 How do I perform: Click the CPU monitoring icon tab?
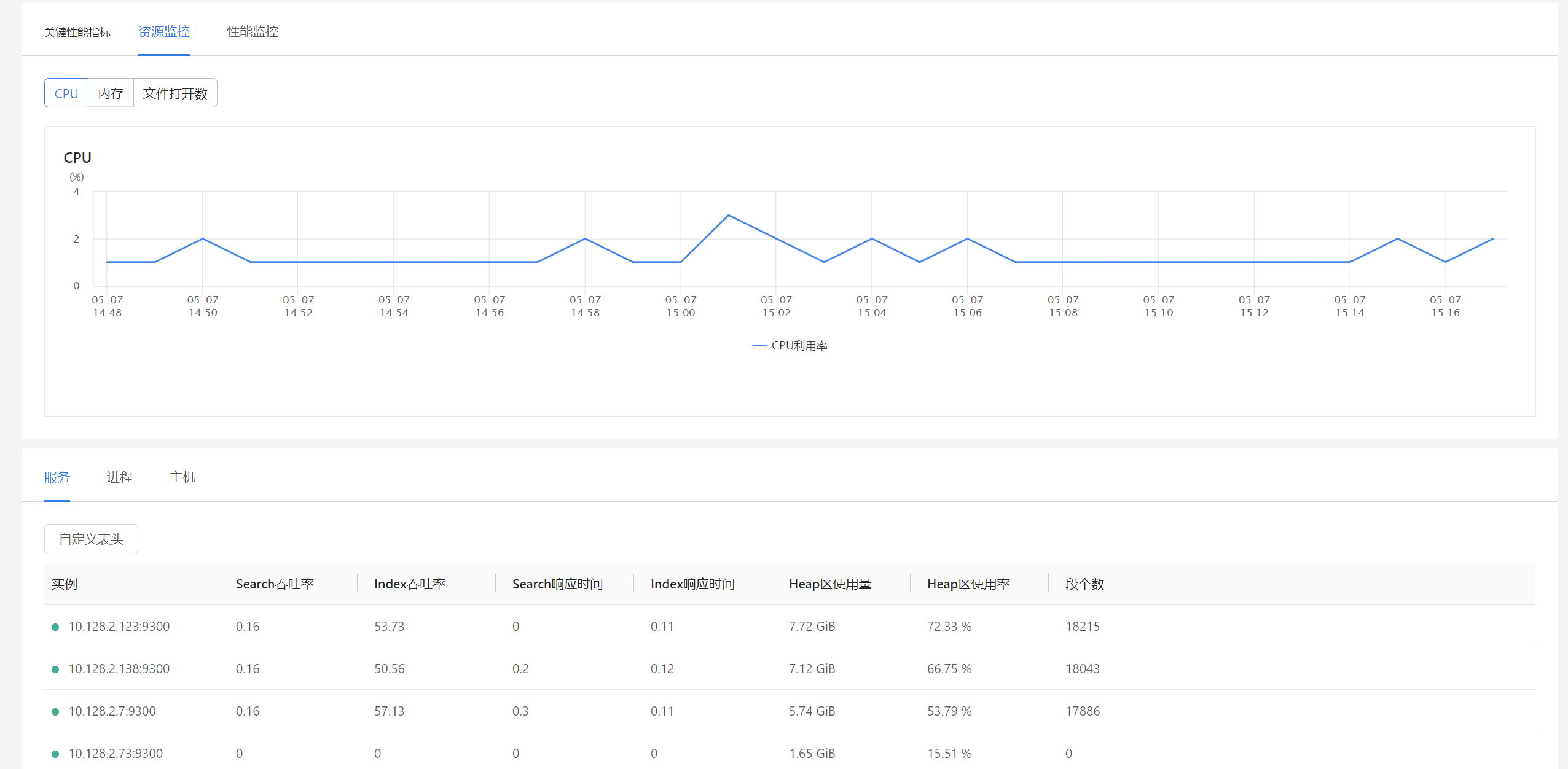point(66,93)
